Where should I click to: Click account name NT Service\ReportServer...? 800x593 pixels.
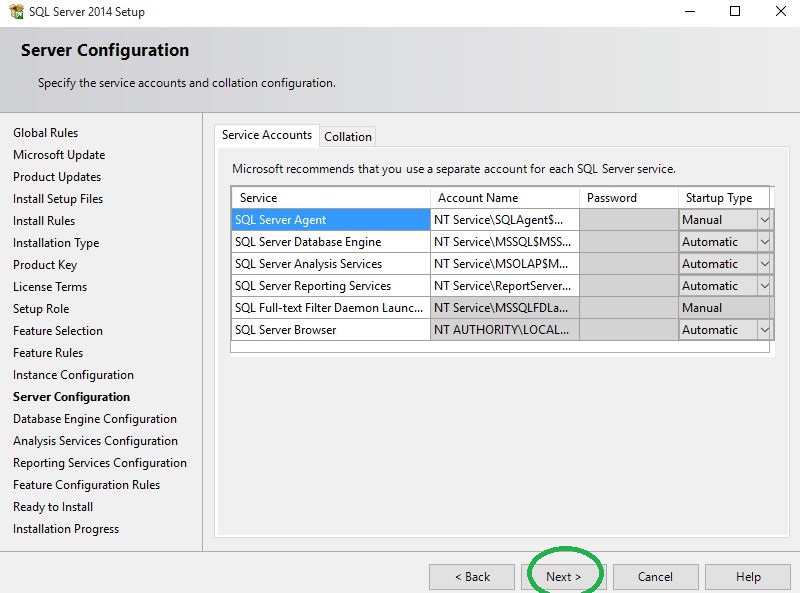505,286
